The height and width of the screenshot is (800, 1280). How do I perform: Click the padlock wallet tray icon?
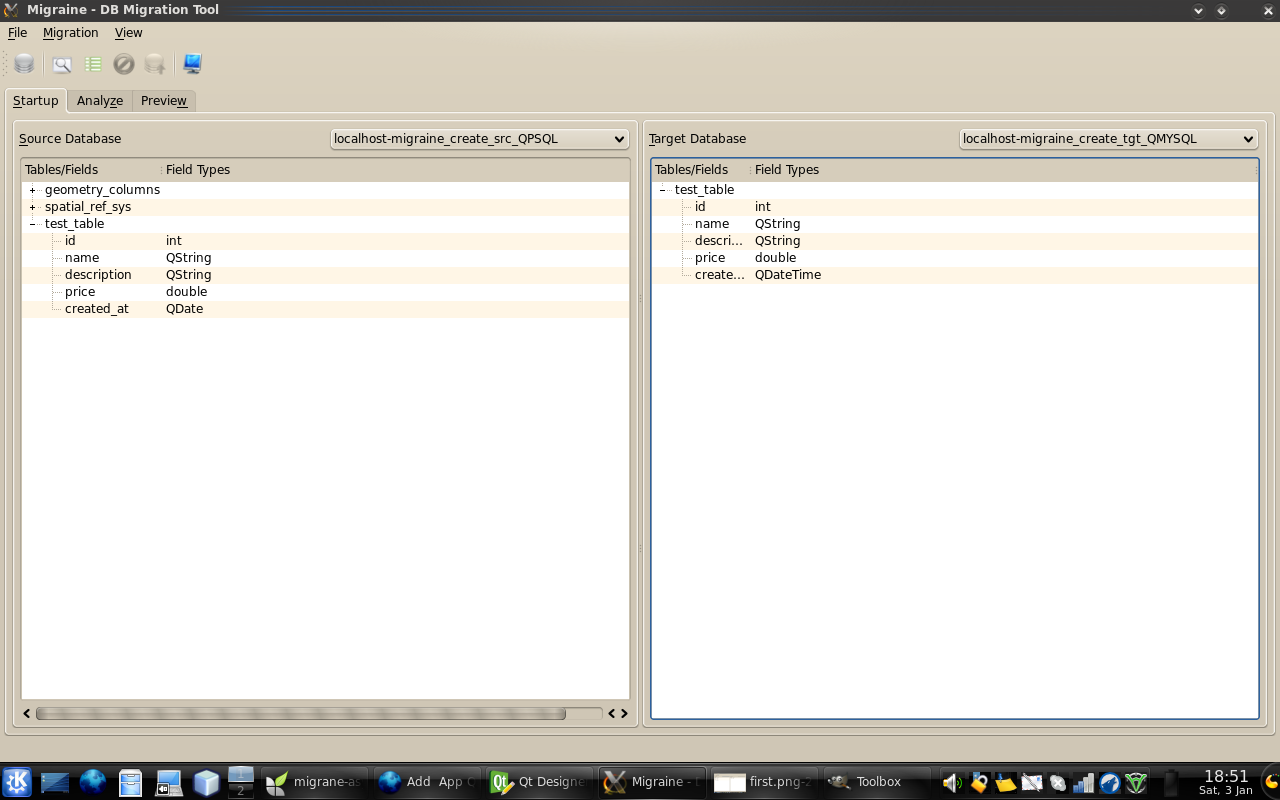pyautogui.click(x=980, y=783)
